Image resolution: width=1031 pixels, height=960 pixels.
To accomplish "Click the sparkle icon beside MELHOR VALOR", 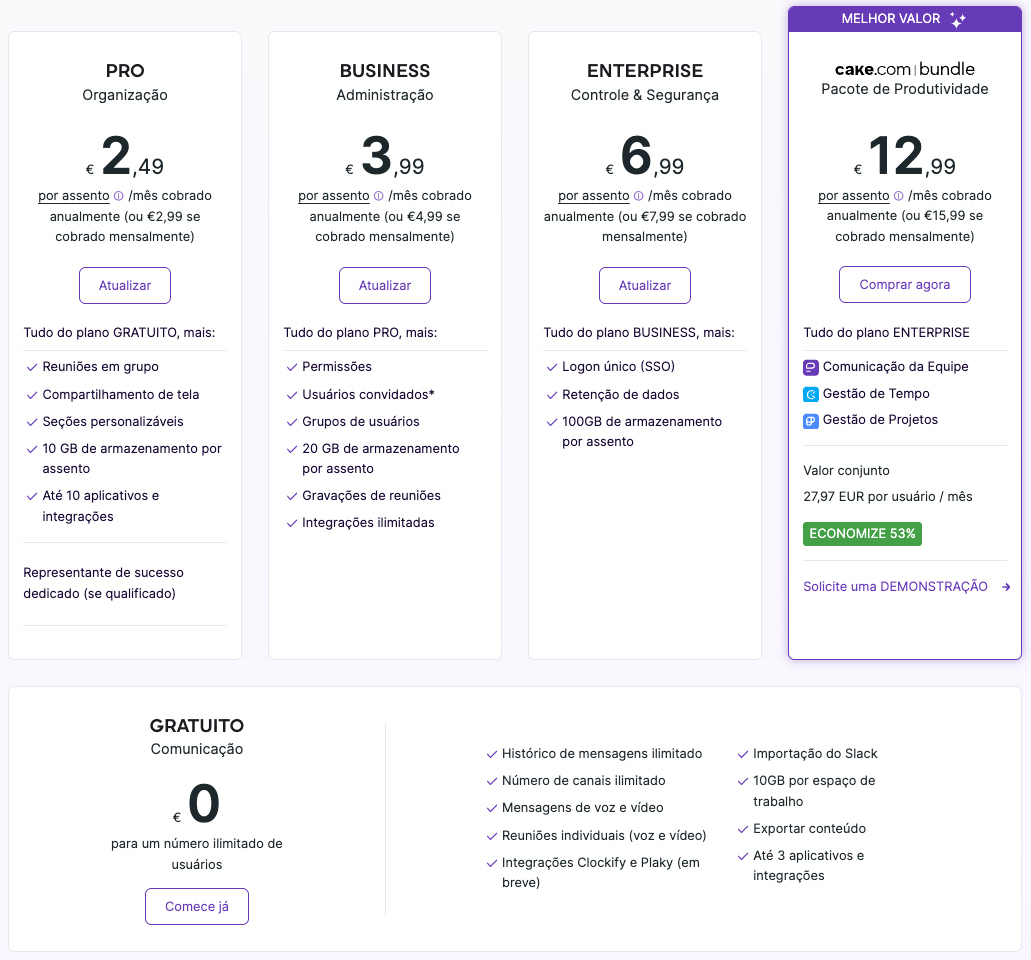I will [x=957, y=19].
